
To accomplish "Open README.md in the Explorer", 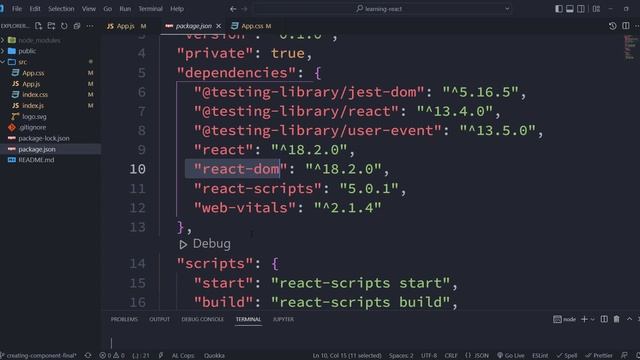I will pyautogui.click(x=36, y=160).
